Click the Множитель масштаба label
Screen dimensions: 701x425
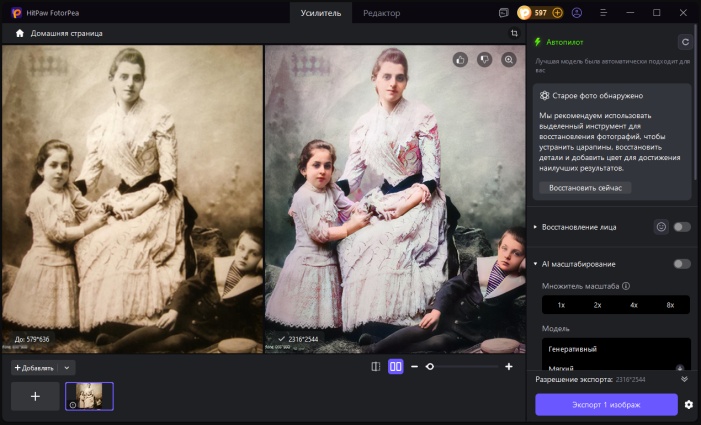click(x=580, y=286)
